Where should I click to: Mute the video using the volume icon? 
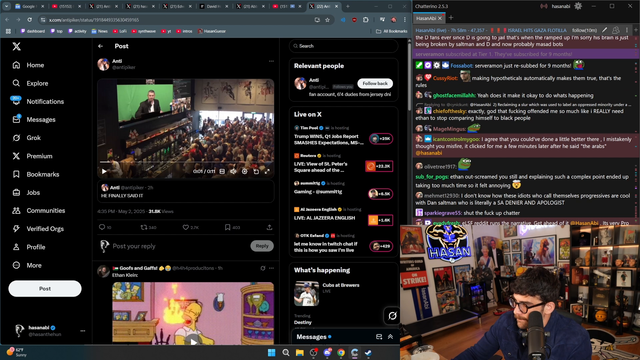[233, 171]
